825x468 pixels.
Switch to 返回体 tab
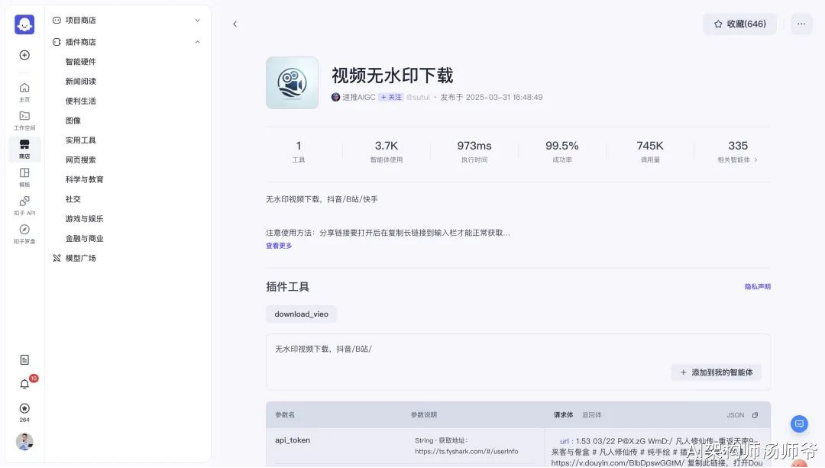[x=591, y=415]
